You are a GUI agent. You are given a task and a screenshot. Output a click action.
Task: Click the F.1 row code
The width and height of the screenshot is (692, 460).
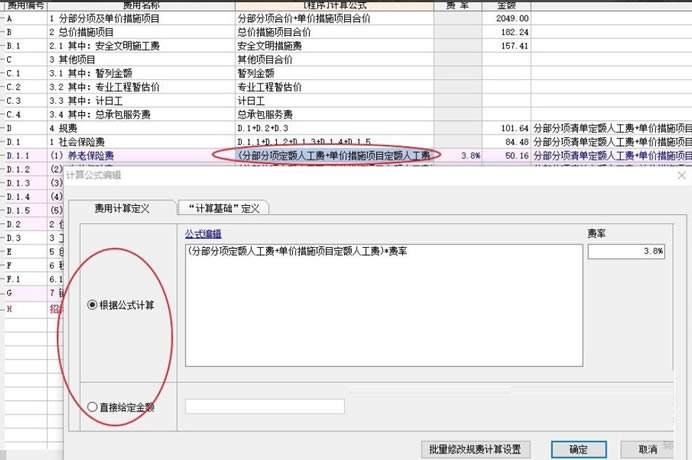14,279
